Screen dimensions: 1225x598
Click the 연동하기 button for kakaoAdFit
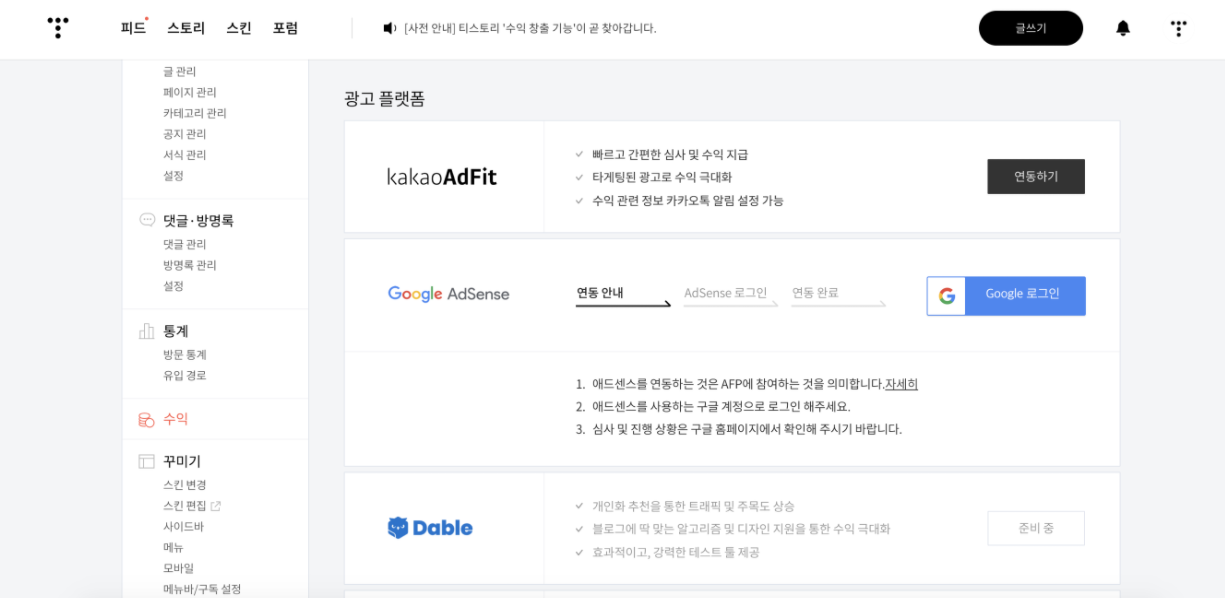click(1036, 176)
